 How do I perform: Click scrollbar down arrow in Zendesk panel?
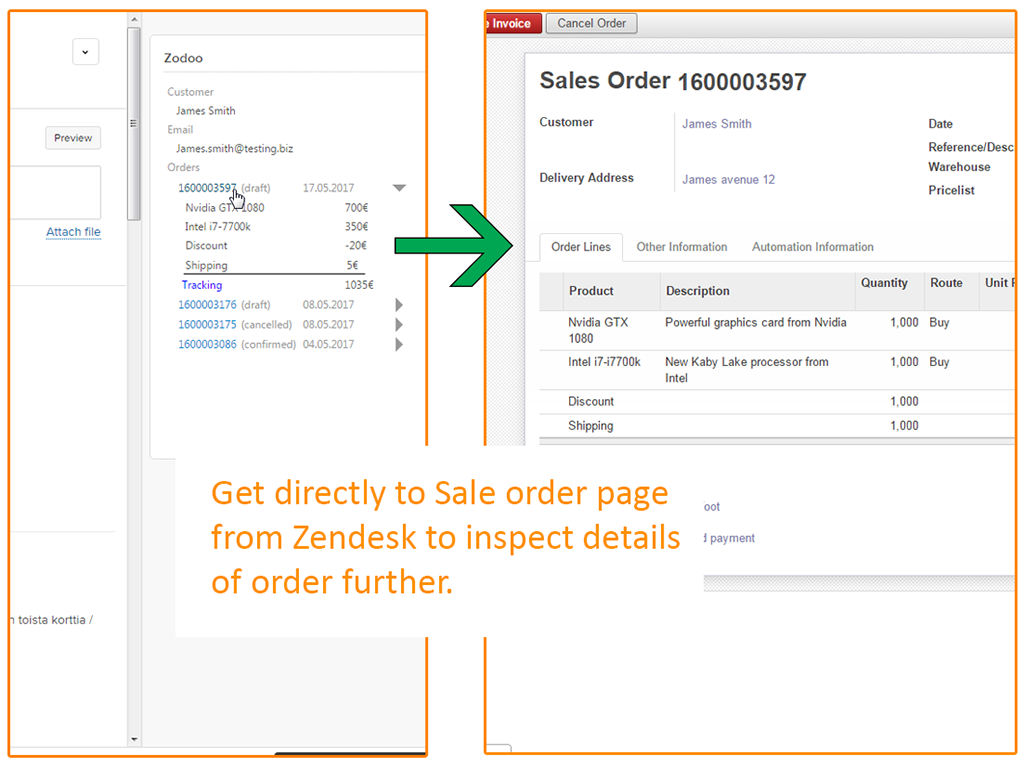134,740
